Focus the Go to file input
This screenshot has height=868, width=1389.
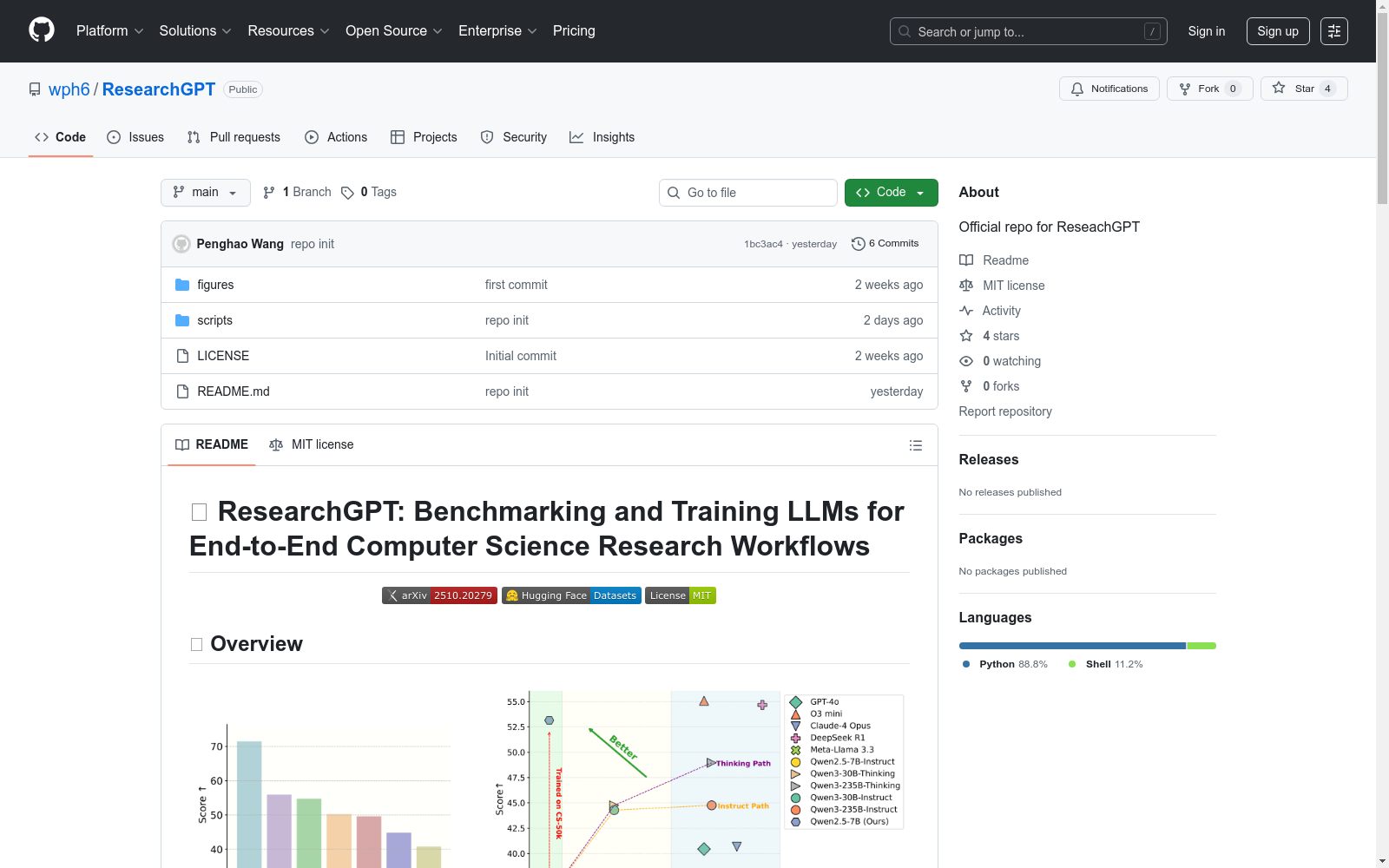(x=748, y=193)
